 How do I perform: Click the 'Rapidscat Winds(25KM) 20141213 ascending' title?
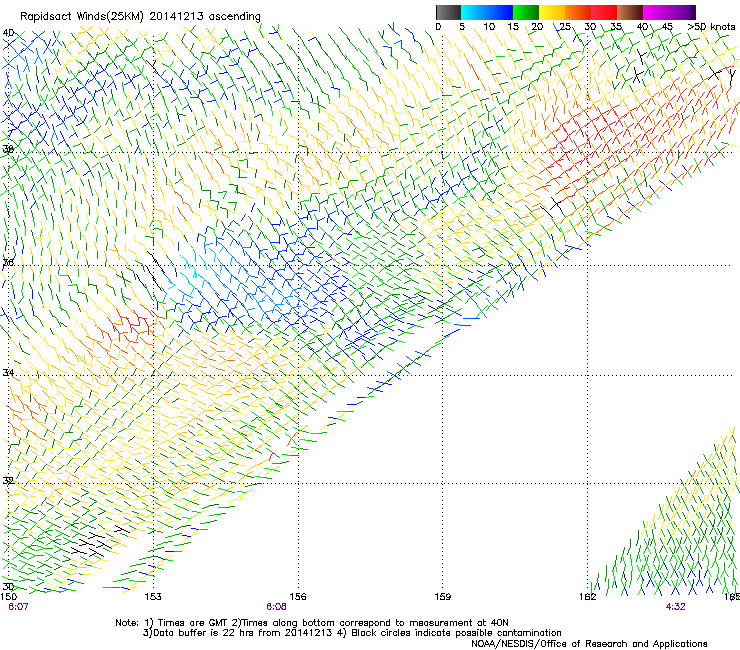coord(140,17)
